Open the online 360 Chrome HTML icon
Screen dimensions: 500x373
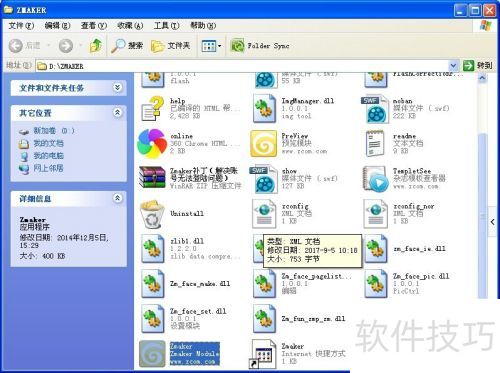[152, 144]
